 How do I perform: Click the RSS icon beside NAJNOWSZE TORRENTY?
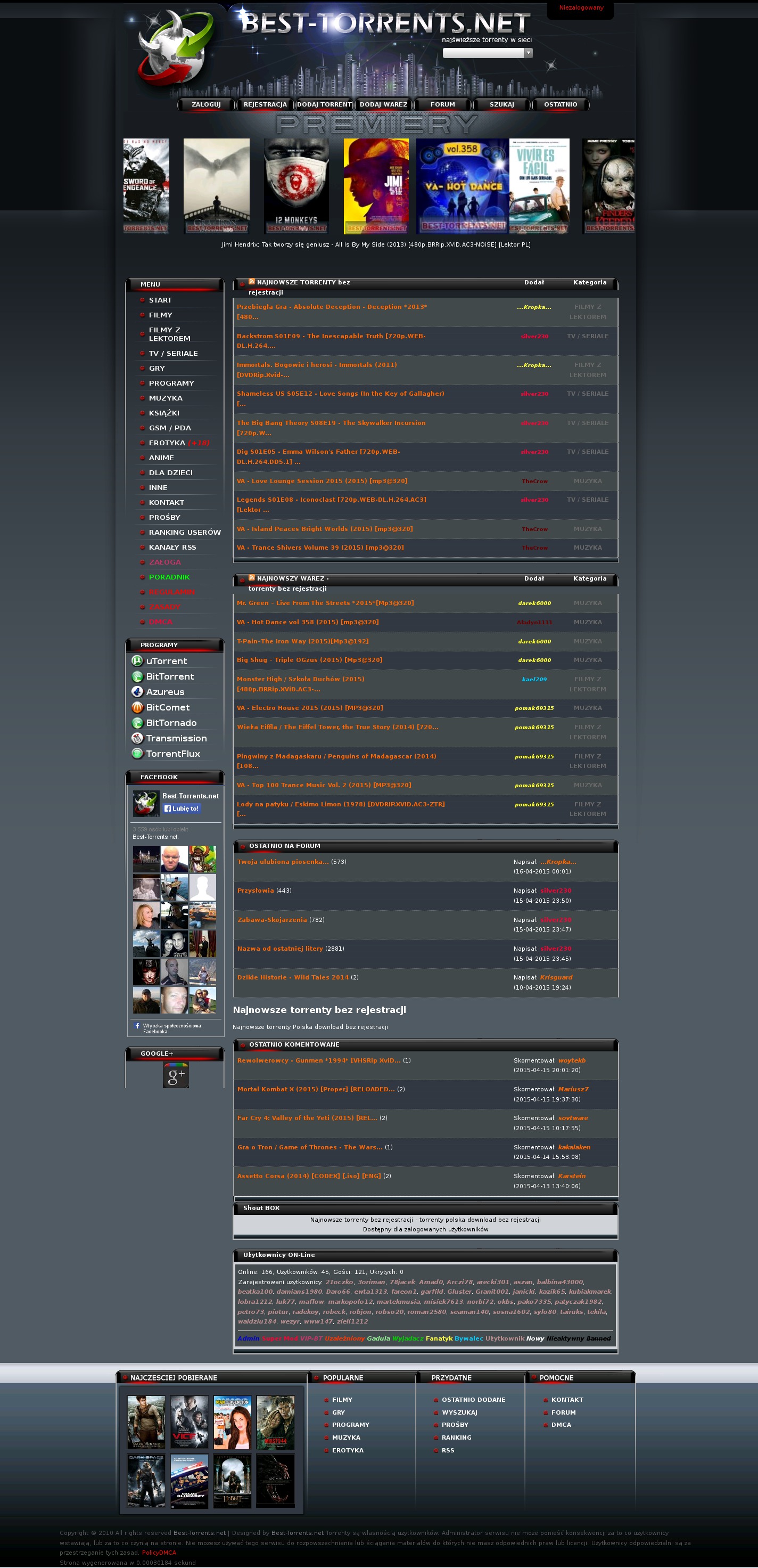tap(251, 282)
